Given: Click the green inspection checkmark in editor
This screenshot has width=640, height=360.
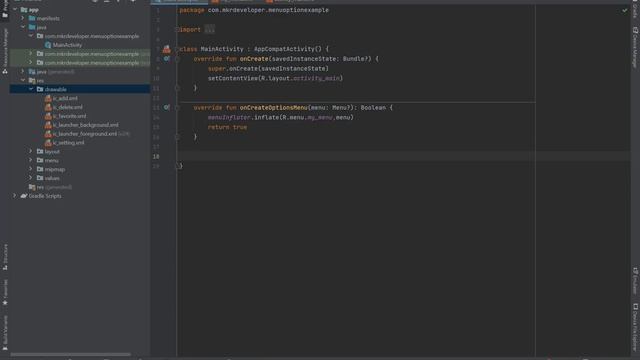Looking at the screenshot, I should 624,10.
